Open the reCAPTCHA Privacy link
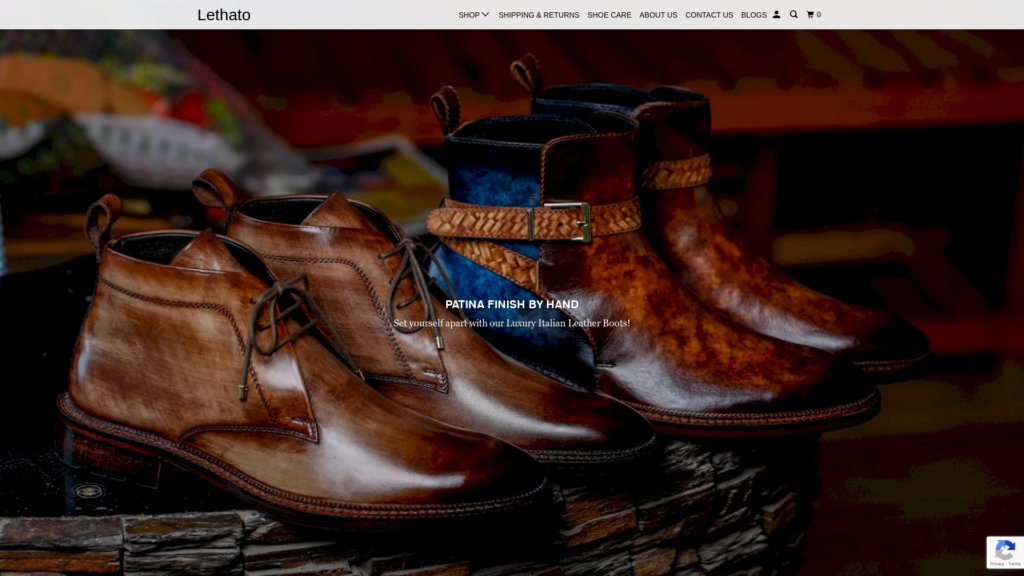The height and width of the screenshot is (576, 1024). (997, 564)
